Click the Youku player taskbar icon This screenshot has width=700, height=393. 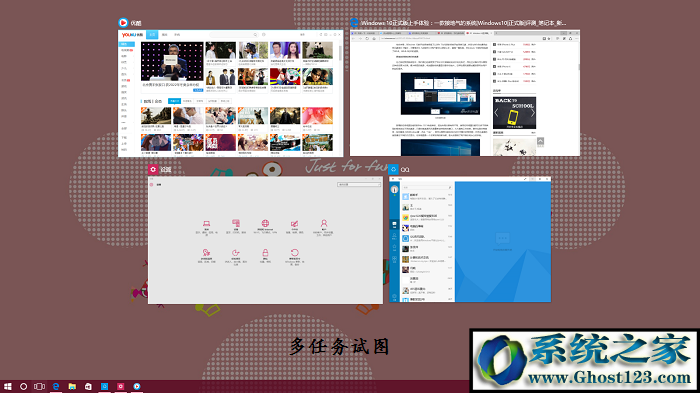pyautogui.click(x=137, y=386)
